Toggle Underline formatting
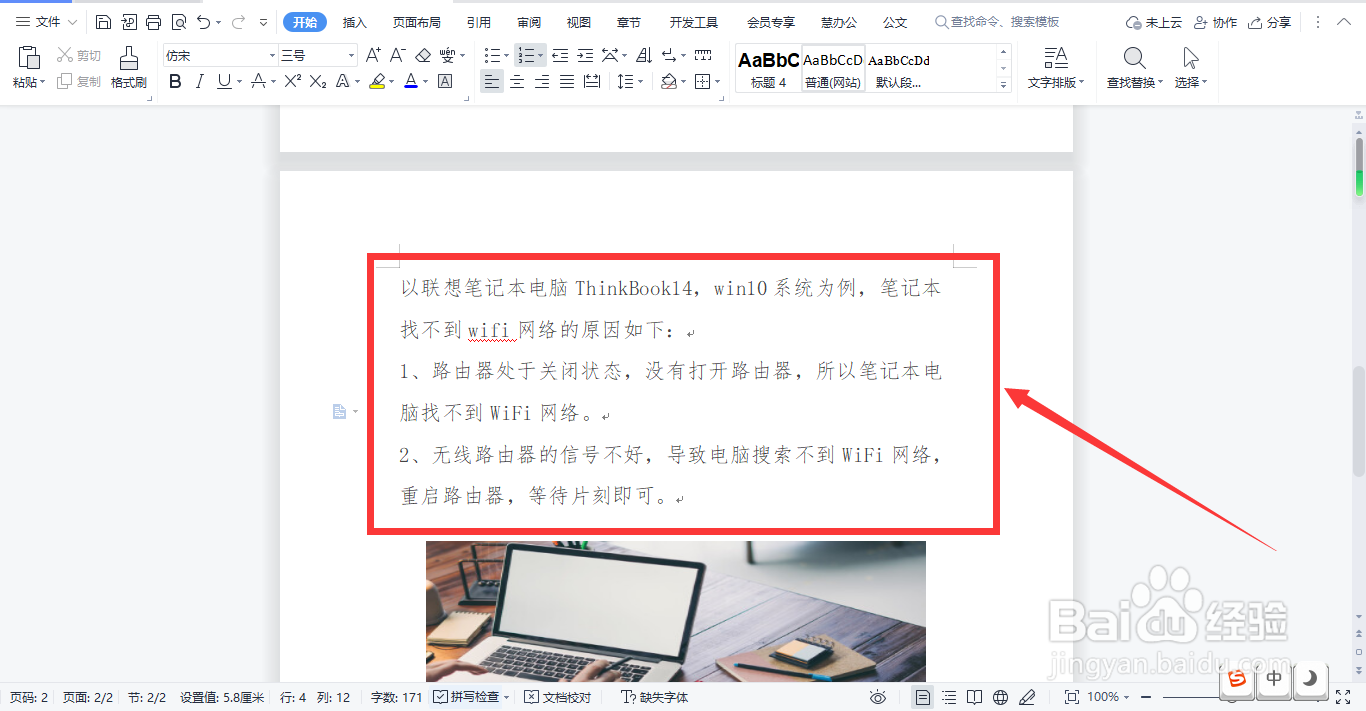1366x711 pixels. point(224,81)
